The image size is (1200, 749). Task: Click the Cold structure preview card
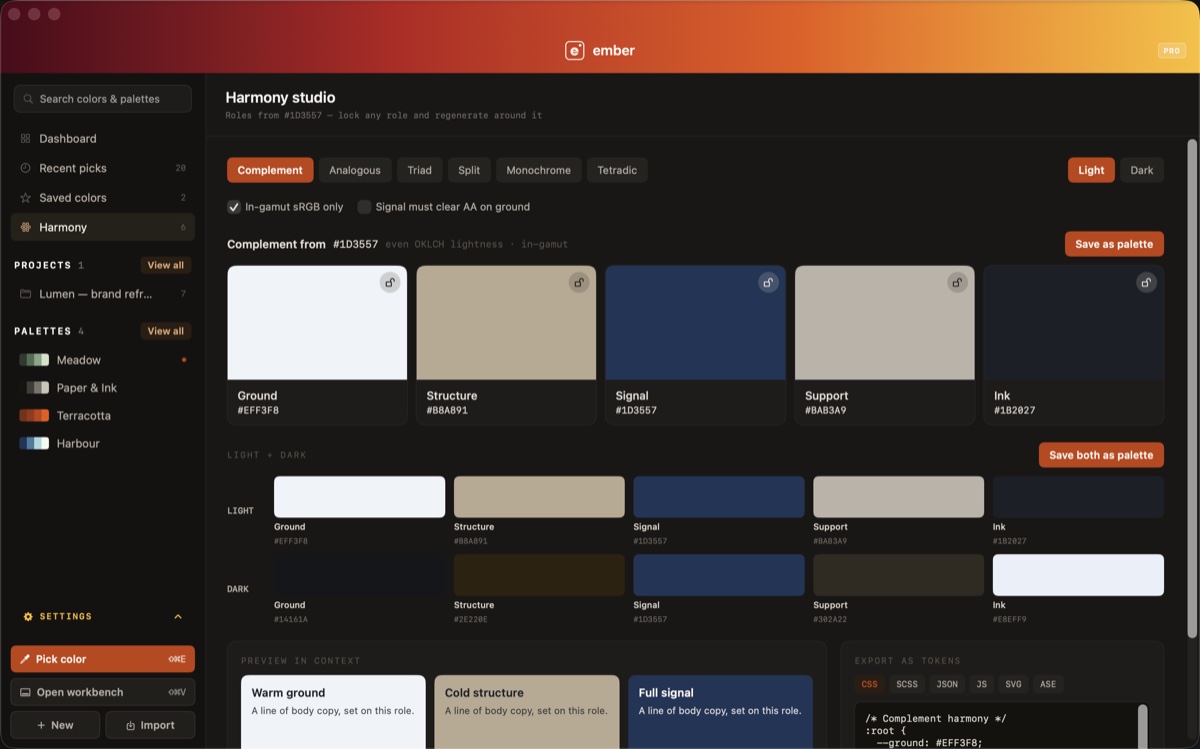[x=526, y=712]
